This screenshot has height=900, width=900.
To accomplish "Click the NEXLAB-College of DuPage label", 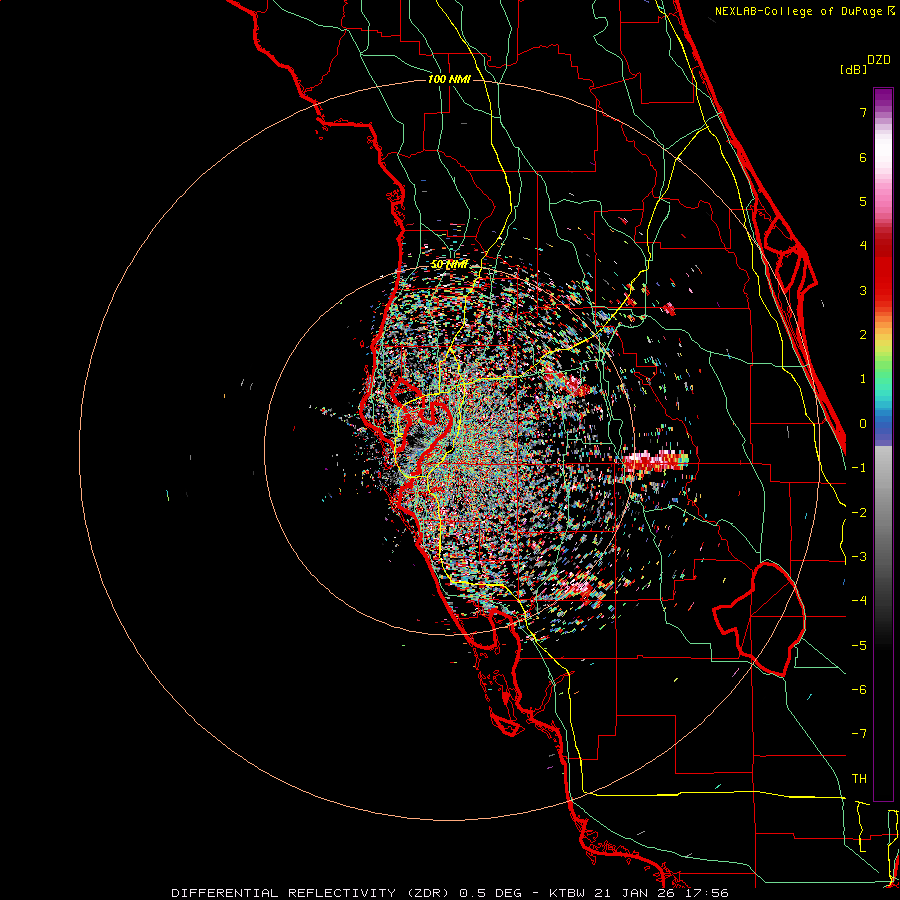I will point(798,11).
